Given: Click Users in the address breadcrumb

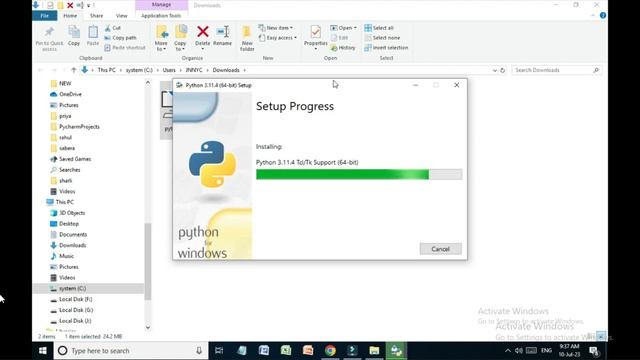Looking at the screenshot, I should click(x=169, y=70).
